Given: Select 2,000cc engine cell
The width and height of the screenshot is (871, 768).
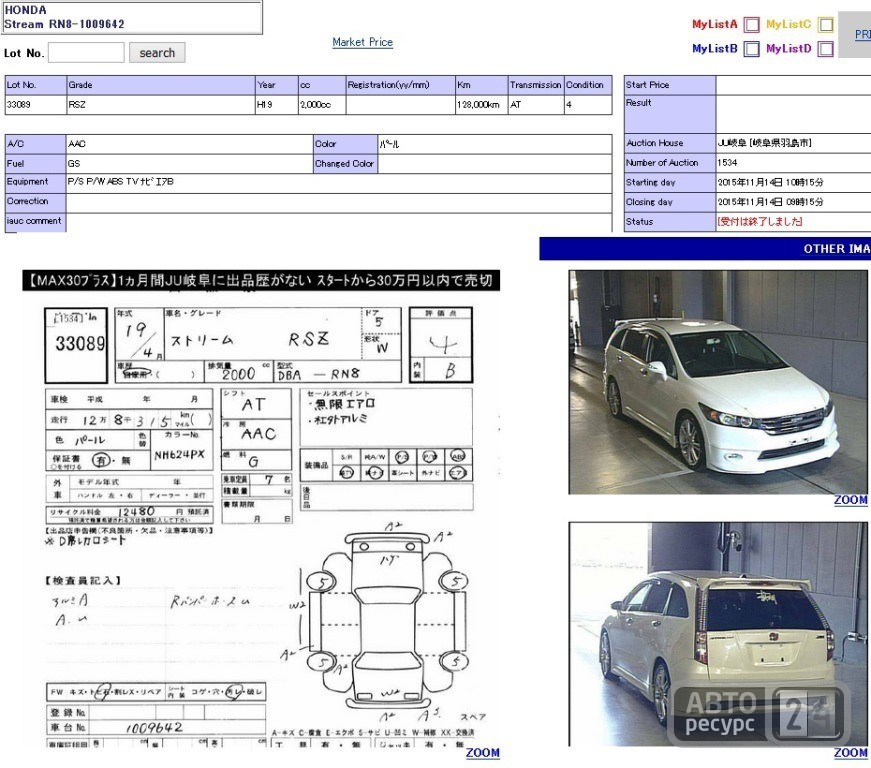Looking at the screenshot, I should click(x=322, y=104).
